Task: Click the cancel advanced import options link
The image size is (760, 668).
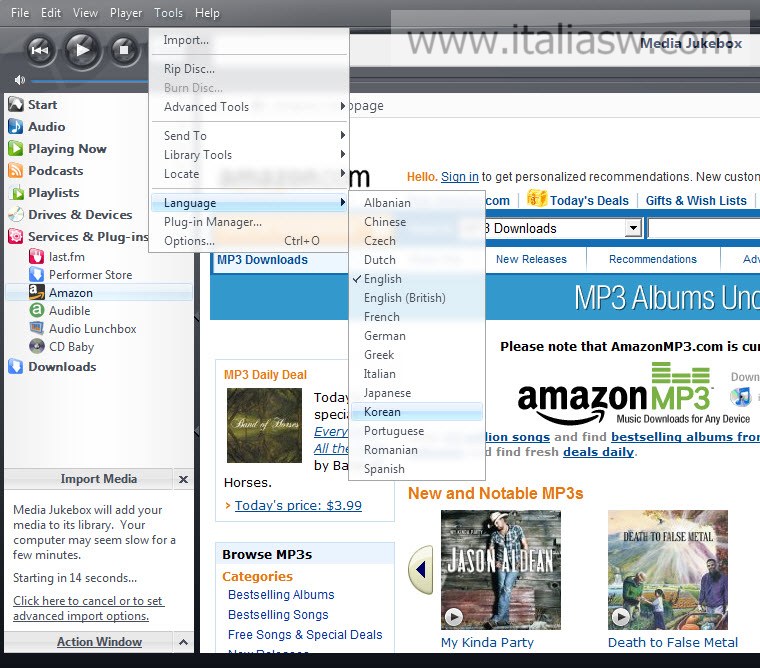Action: tap(88, 608)
